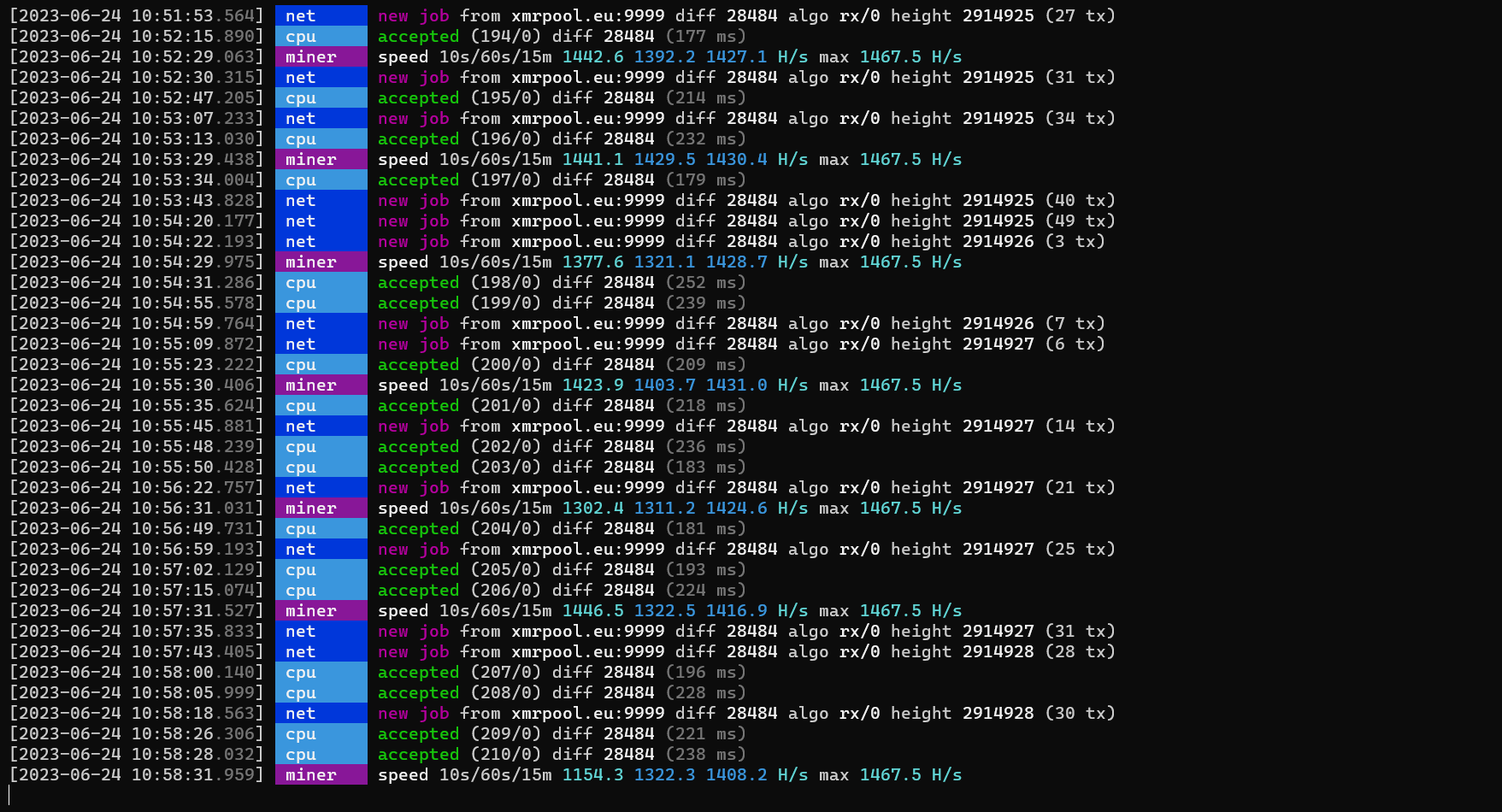Image resolution: width=1502 pixels, height=812 pixels.
Task: Click the accepted (201/0) entry
Action: (562, 405)
